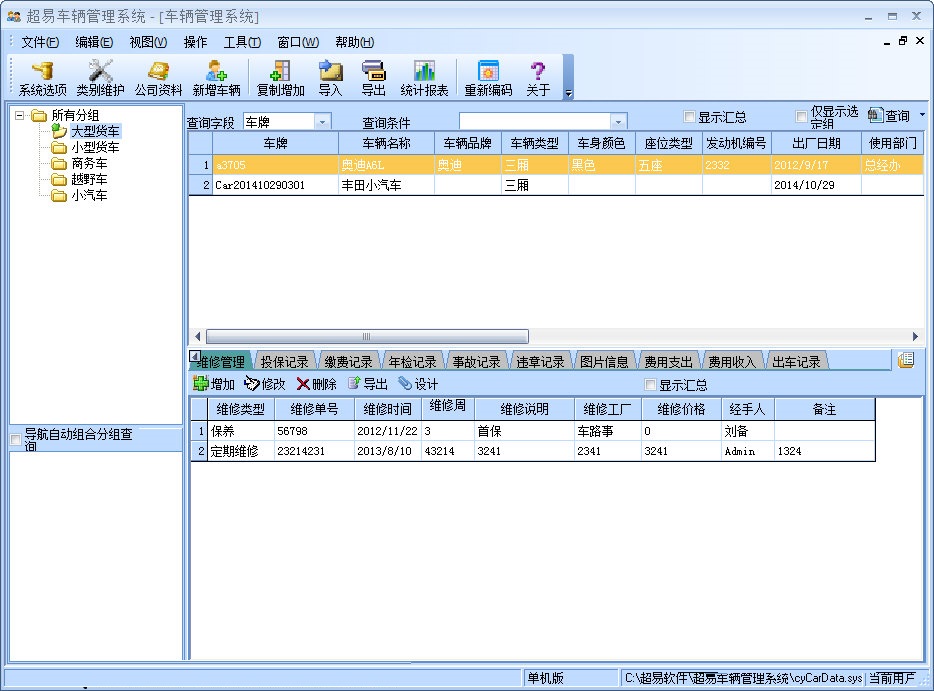Click the tab scroll-left arrow icon
Viewport: 934px width, 691px height.
pyautogui.click(x=195, y=356)
